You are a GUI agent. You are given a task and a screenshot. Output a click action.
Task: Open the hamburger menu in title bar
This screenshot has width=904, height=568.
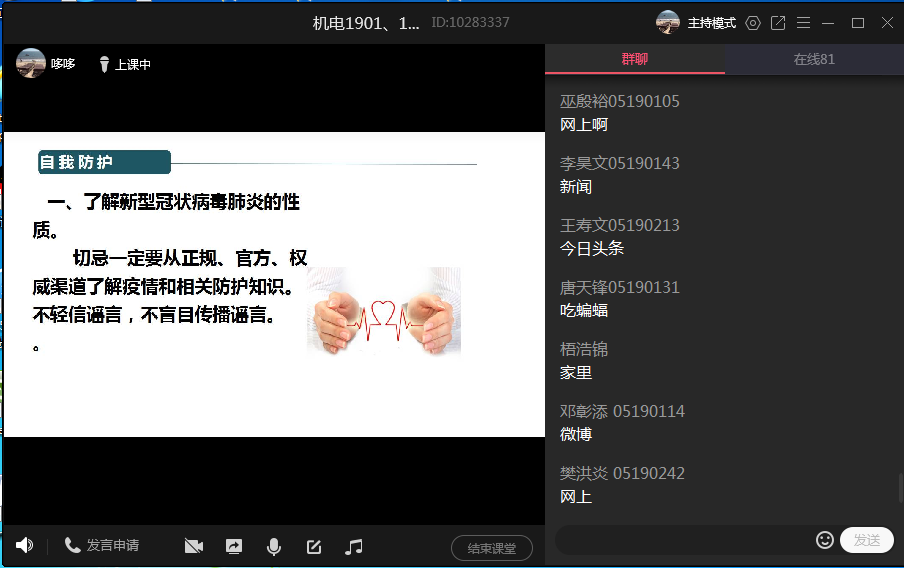click(x=803, y=22)
